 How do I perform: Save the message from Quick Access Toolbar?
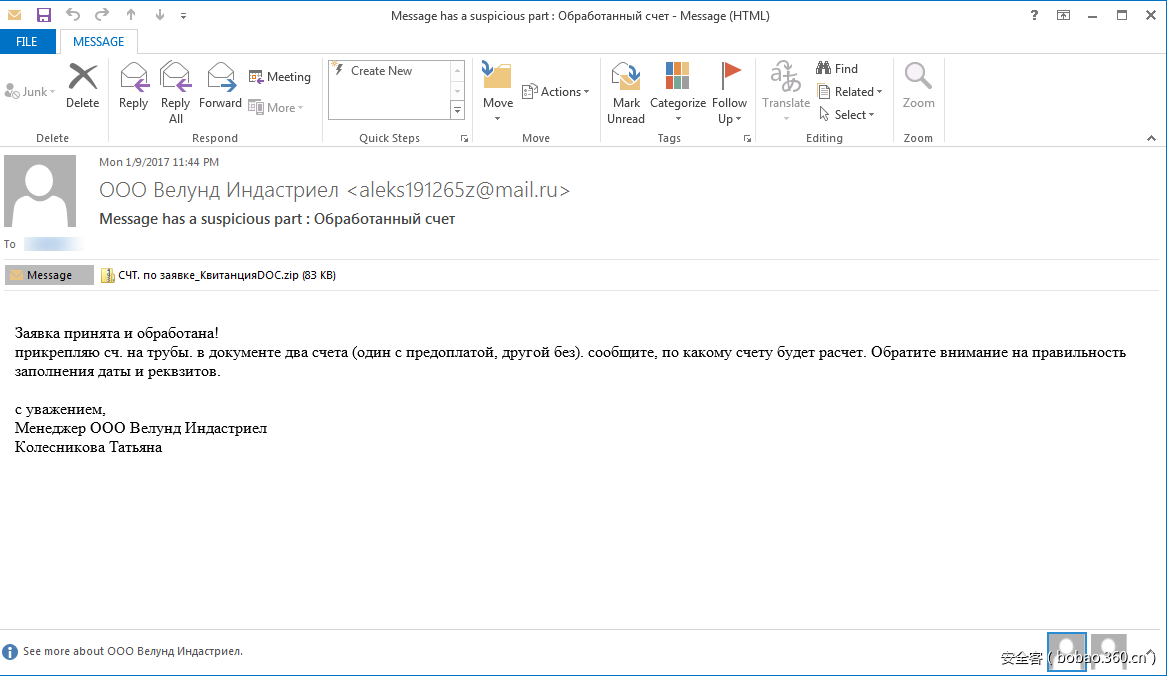[41, 14]
